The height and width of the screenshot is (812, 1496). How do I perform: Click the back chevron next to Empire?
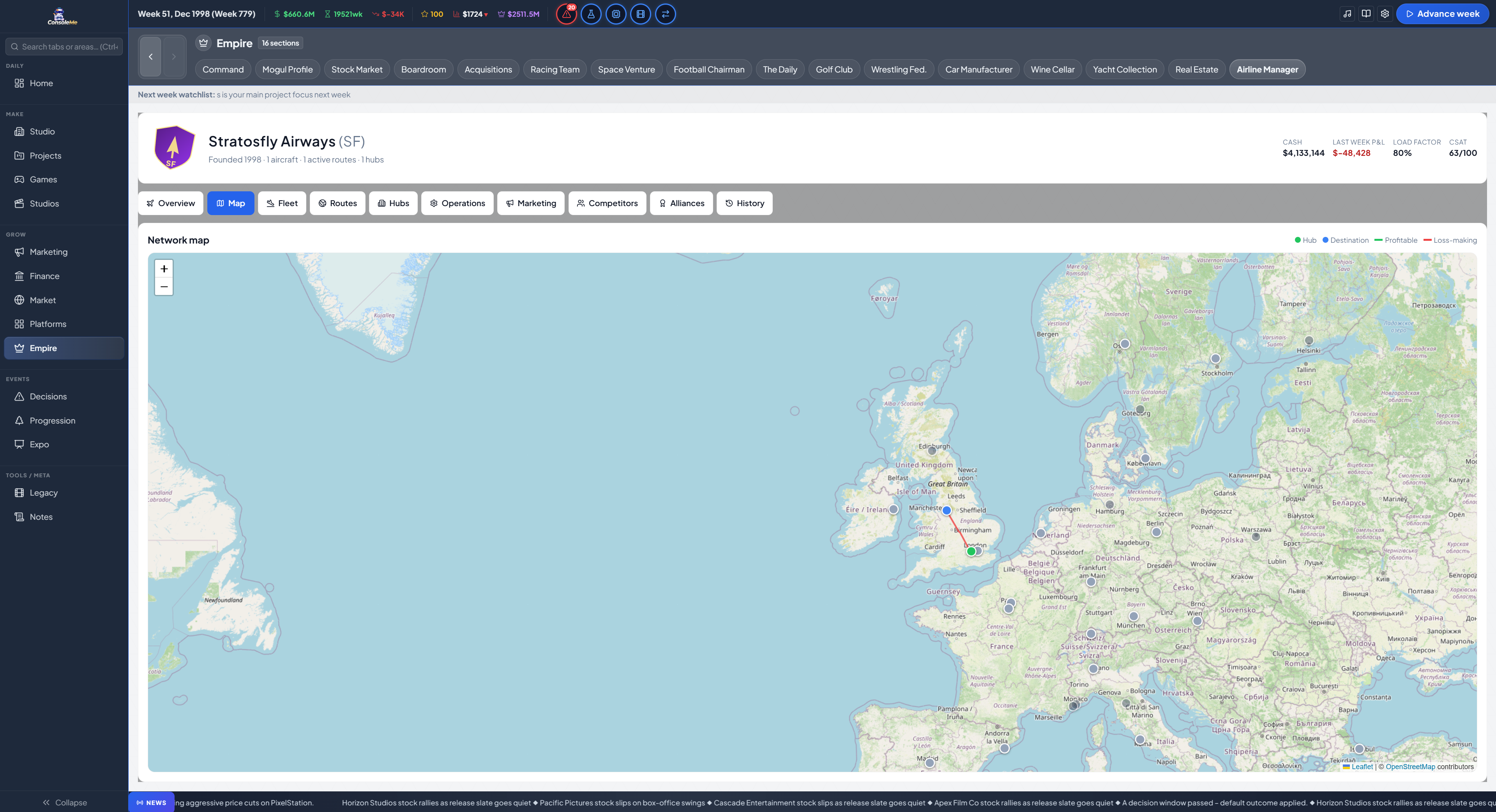pyautogui.click(x=150, y=56)
